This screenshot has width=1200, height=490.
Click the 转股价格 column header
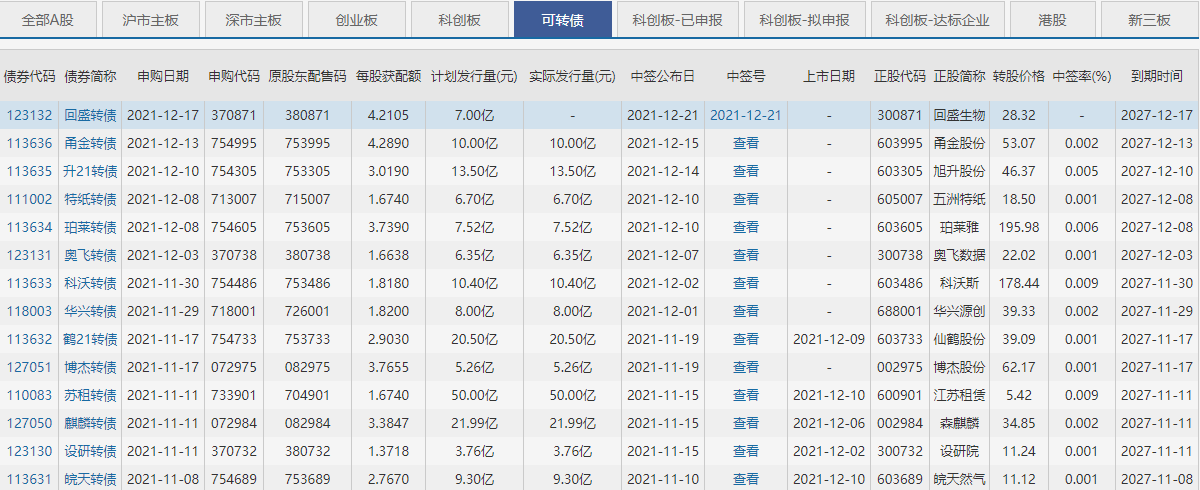click(1018, 76)
